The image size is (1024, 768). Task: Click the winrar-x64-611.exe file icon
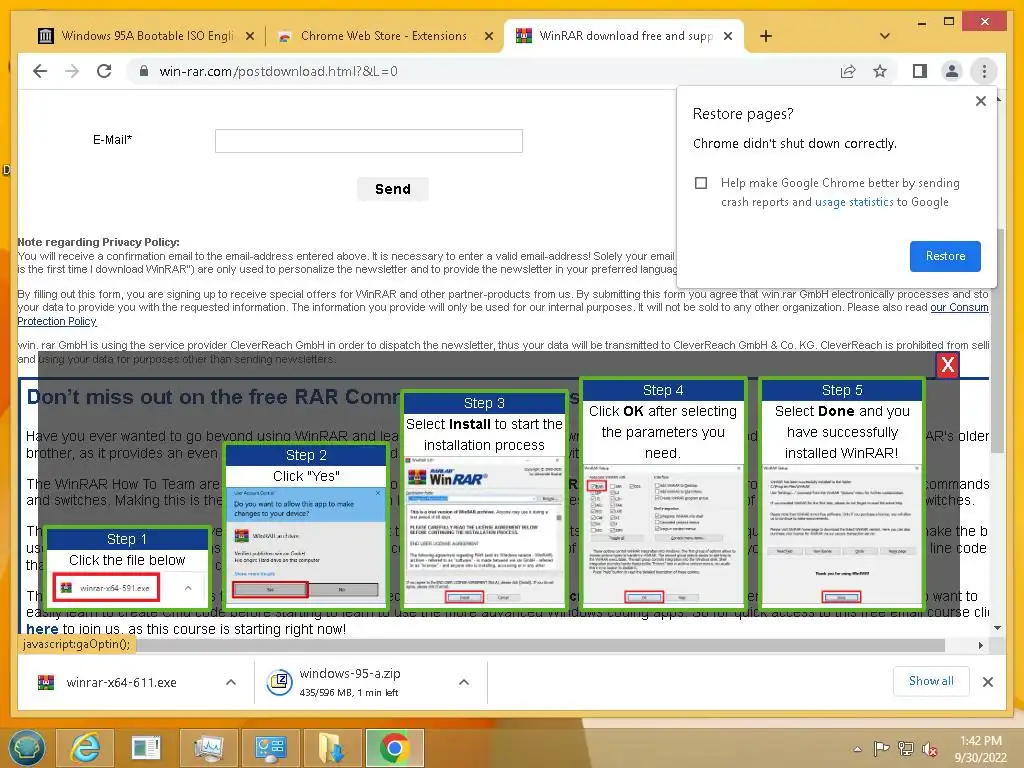(x=46, y=682)
